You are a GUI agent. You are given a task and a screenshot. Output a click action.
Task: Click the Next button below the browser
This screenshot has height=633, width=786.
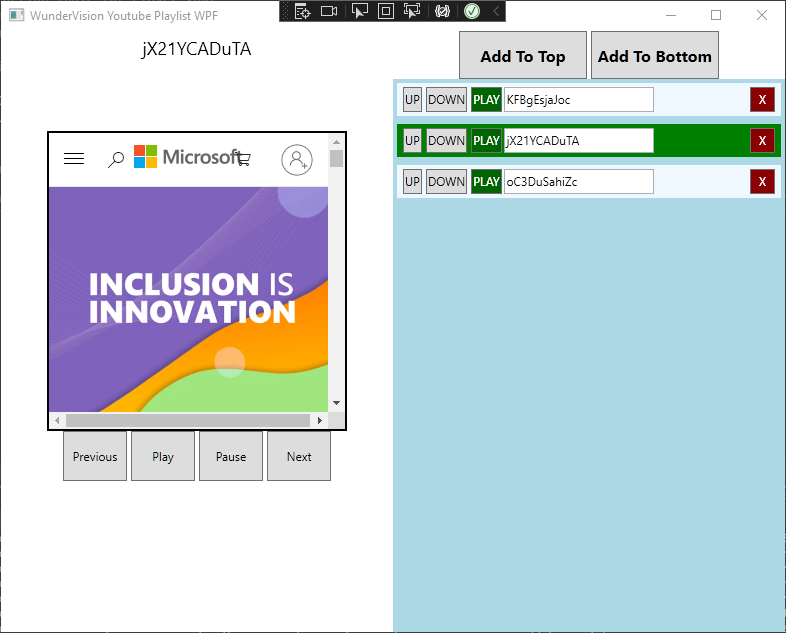pos(299,456)
